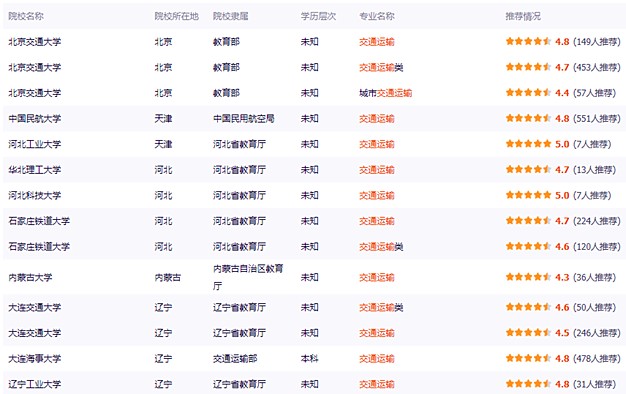Click the star rating for 辽宁工业大学
The image size is (626, 394).
[x=528, y=384]
